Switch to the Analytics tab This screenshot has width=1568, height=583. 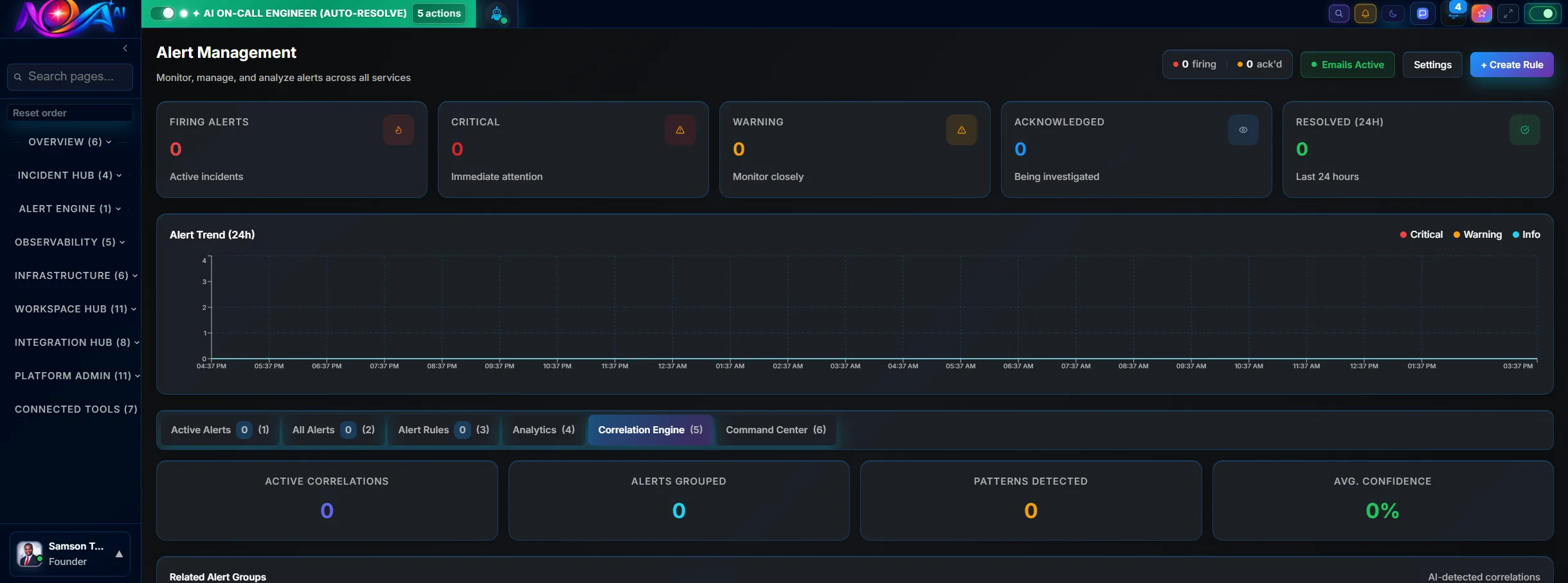(x=542, y=430)
